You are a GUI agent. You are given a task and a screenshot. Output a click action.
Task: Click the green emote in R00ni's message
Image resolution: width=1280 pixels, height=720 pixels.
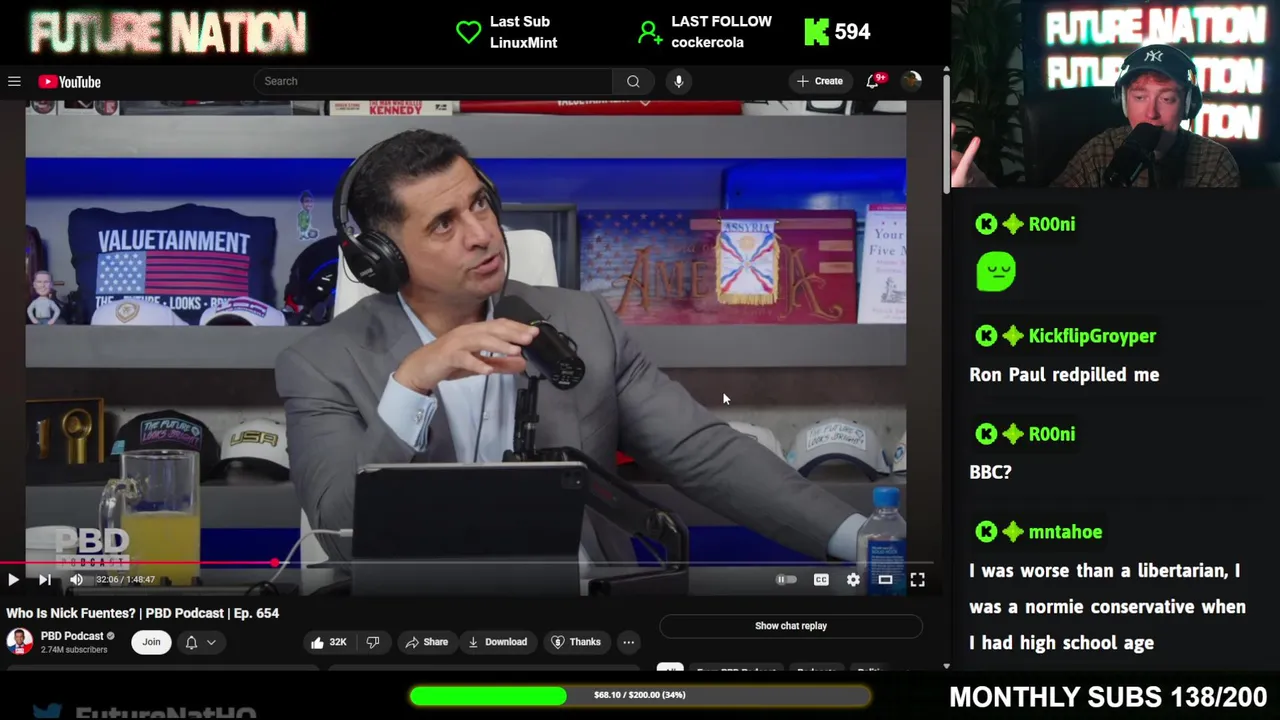click(996, 271)
